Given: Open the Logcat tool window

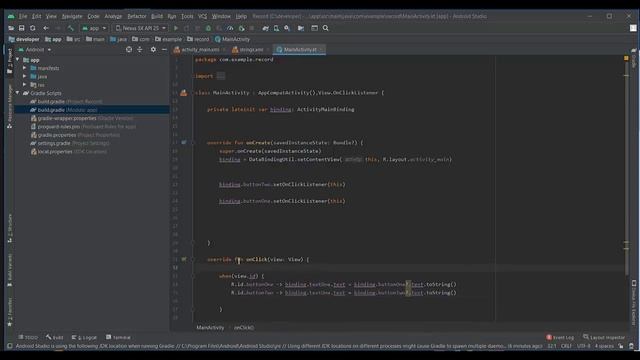Looking at the screenshot, I should pyautogui.click(x=84, y=338).
